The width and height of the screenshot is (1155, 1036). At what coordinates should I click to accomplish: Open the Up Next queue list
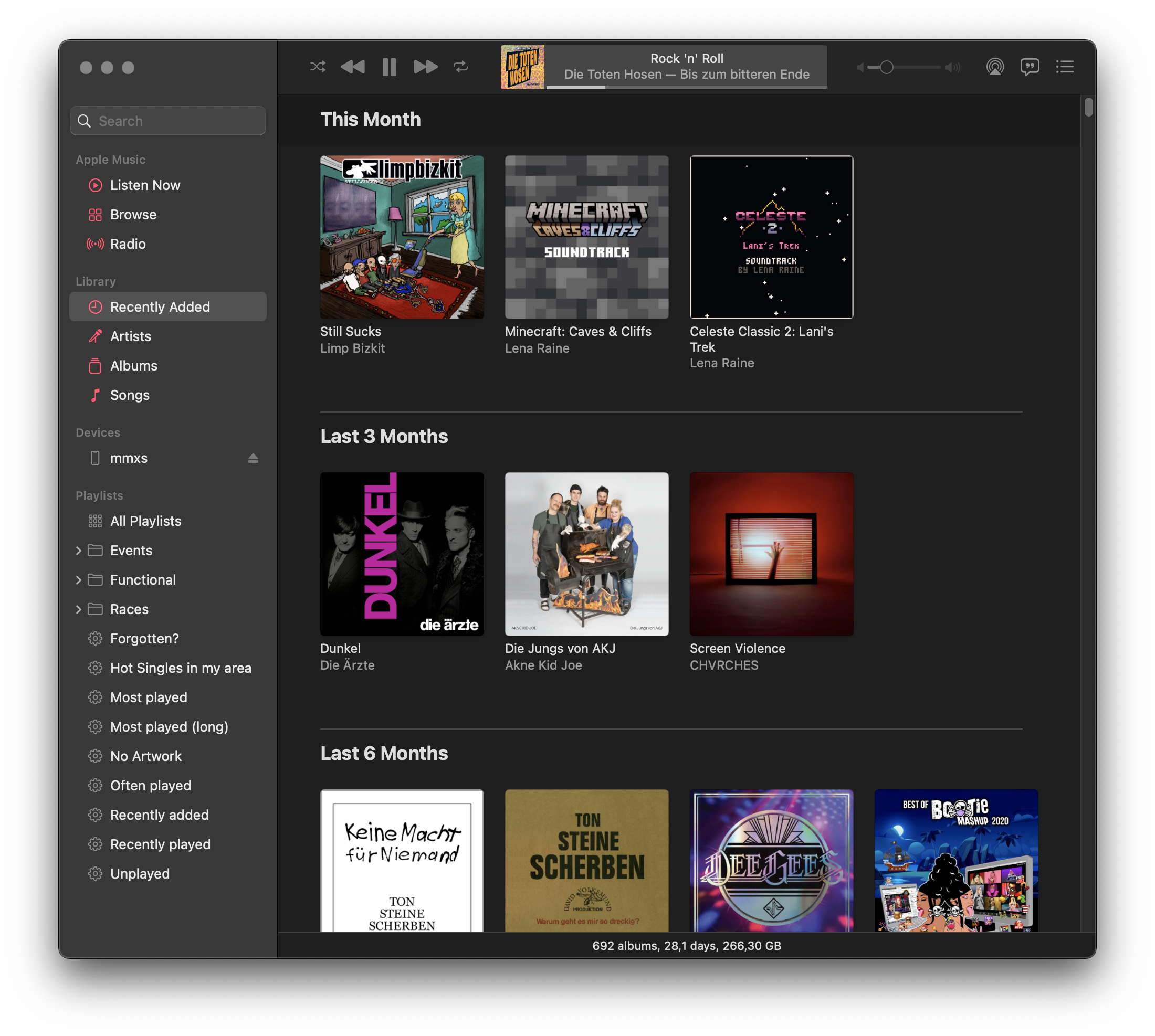pos(1065,67)
